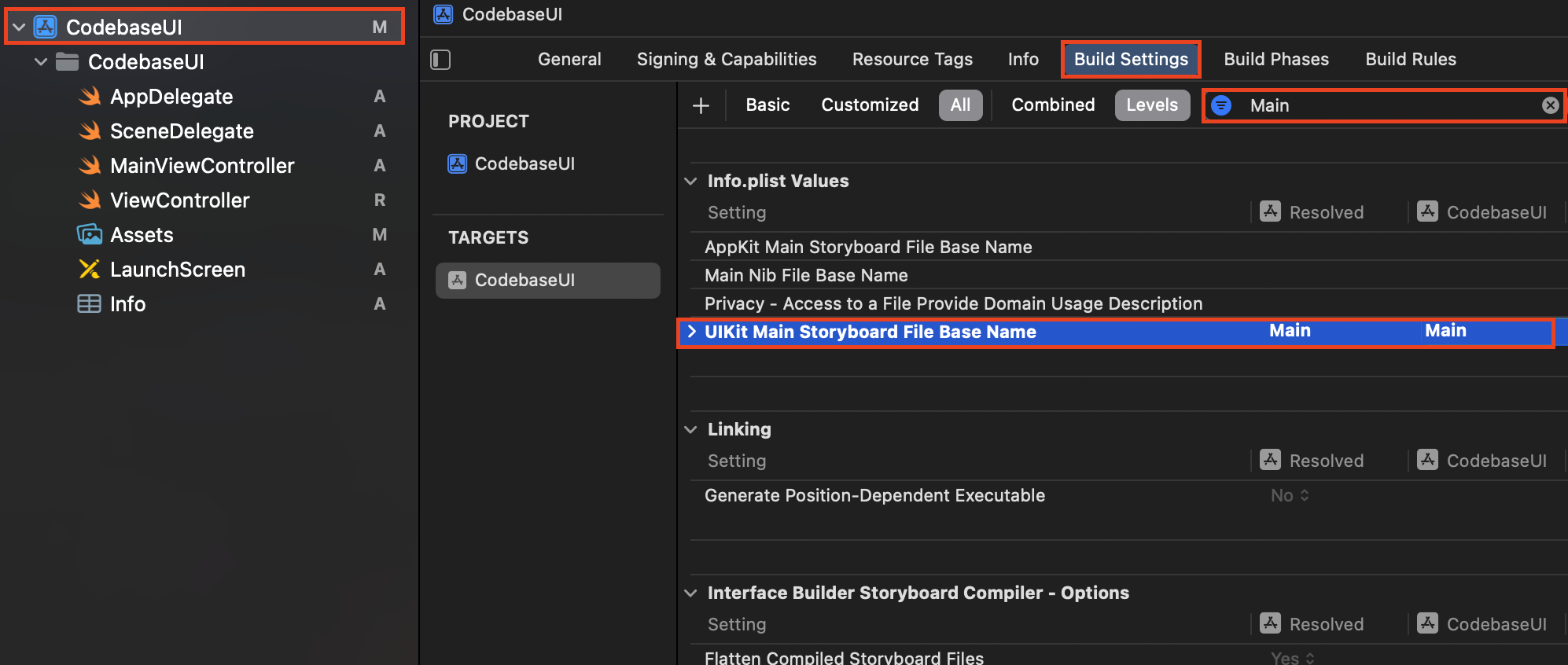Switch to Signing & Capabilities tab
Screen dimensions: 1568x665
point(727,59)
